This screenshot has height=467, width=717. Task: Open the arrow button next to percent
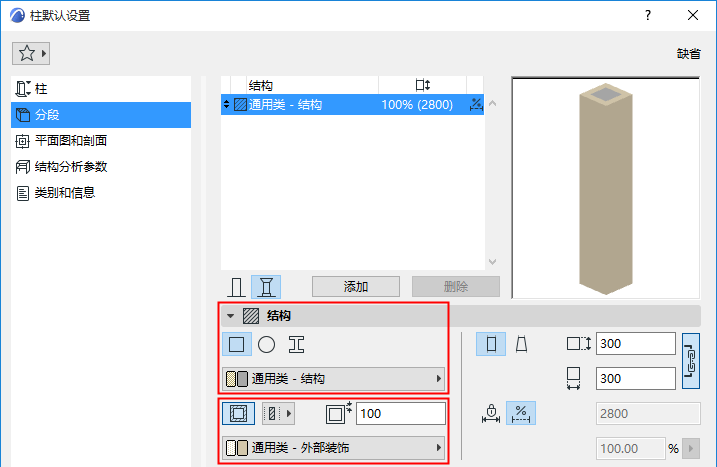(x=691, y=448)
